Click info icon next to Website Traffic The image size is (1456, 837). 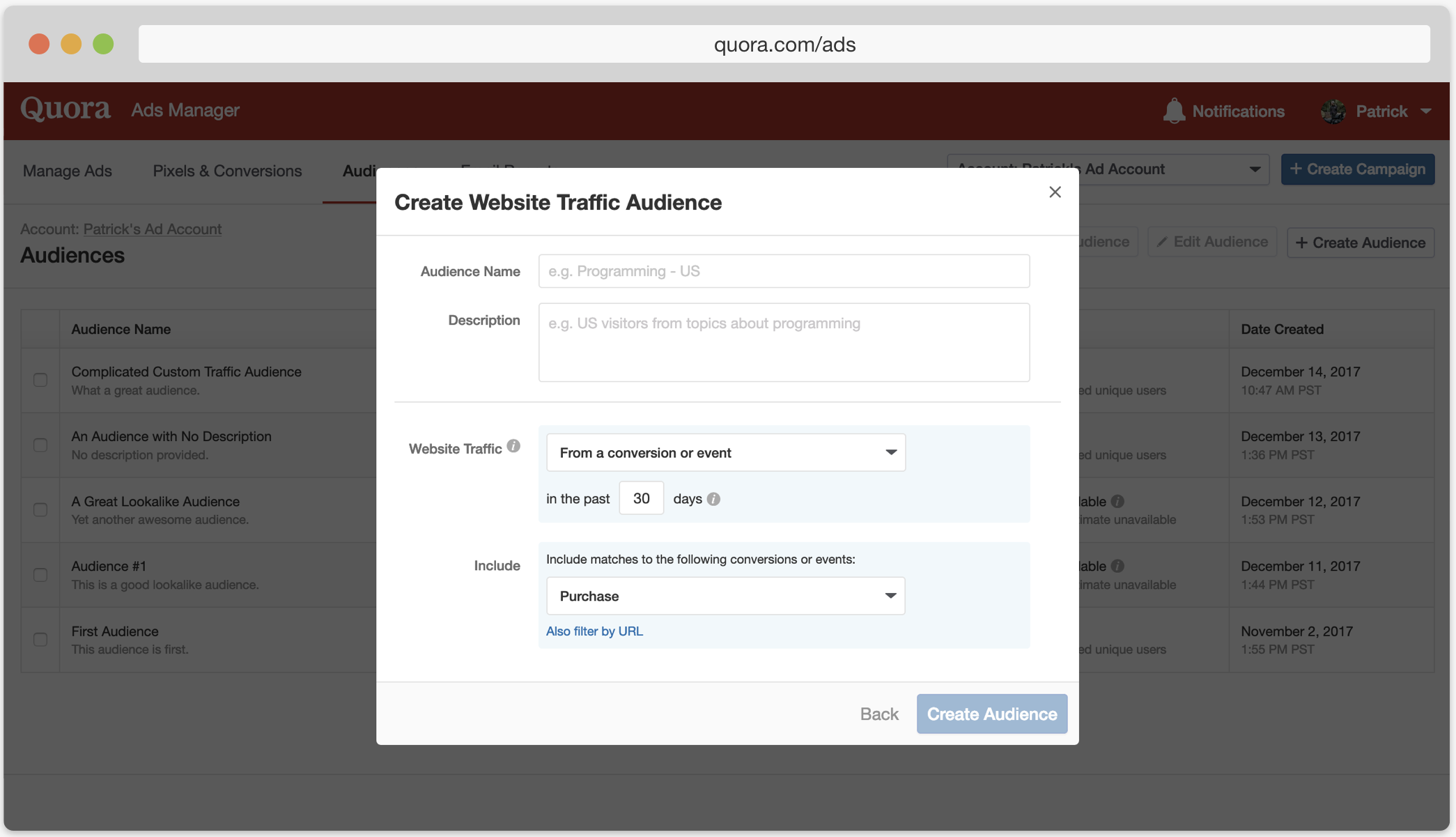pyautogui.click(x=513, y=446)
